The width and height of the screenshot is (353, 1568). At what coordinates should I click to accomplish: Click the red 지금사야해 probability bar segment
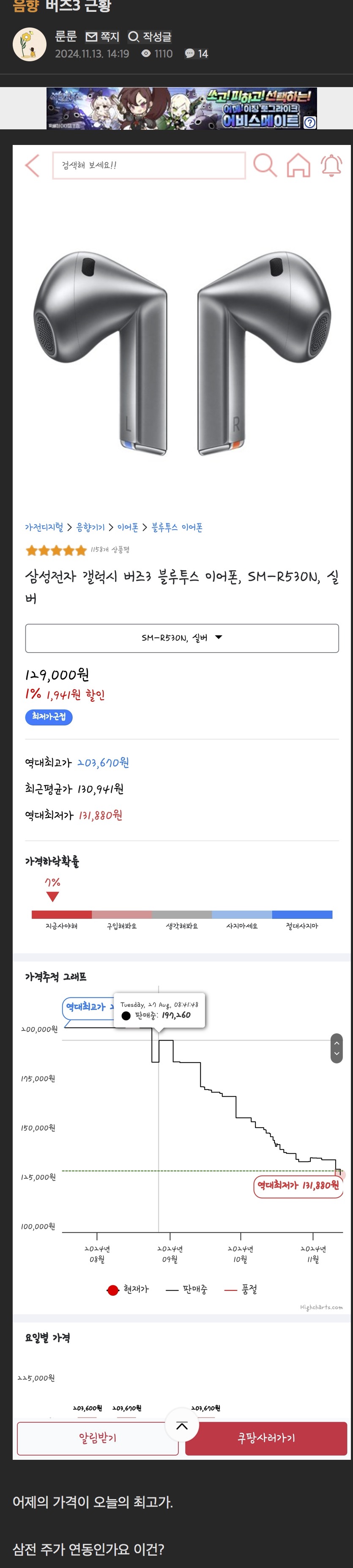click(x=61, y=914)
